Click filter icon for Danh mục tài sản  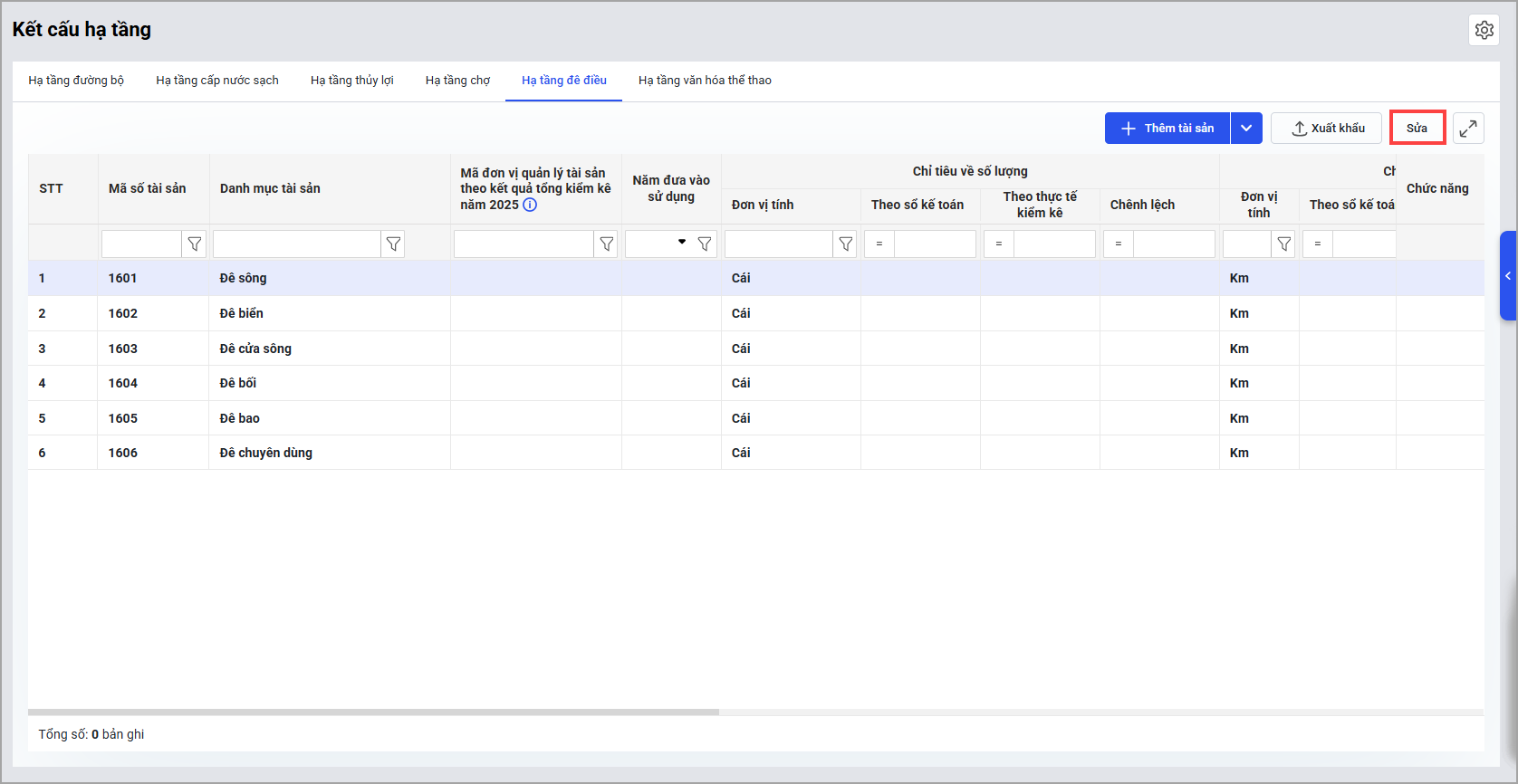point(393,244)
